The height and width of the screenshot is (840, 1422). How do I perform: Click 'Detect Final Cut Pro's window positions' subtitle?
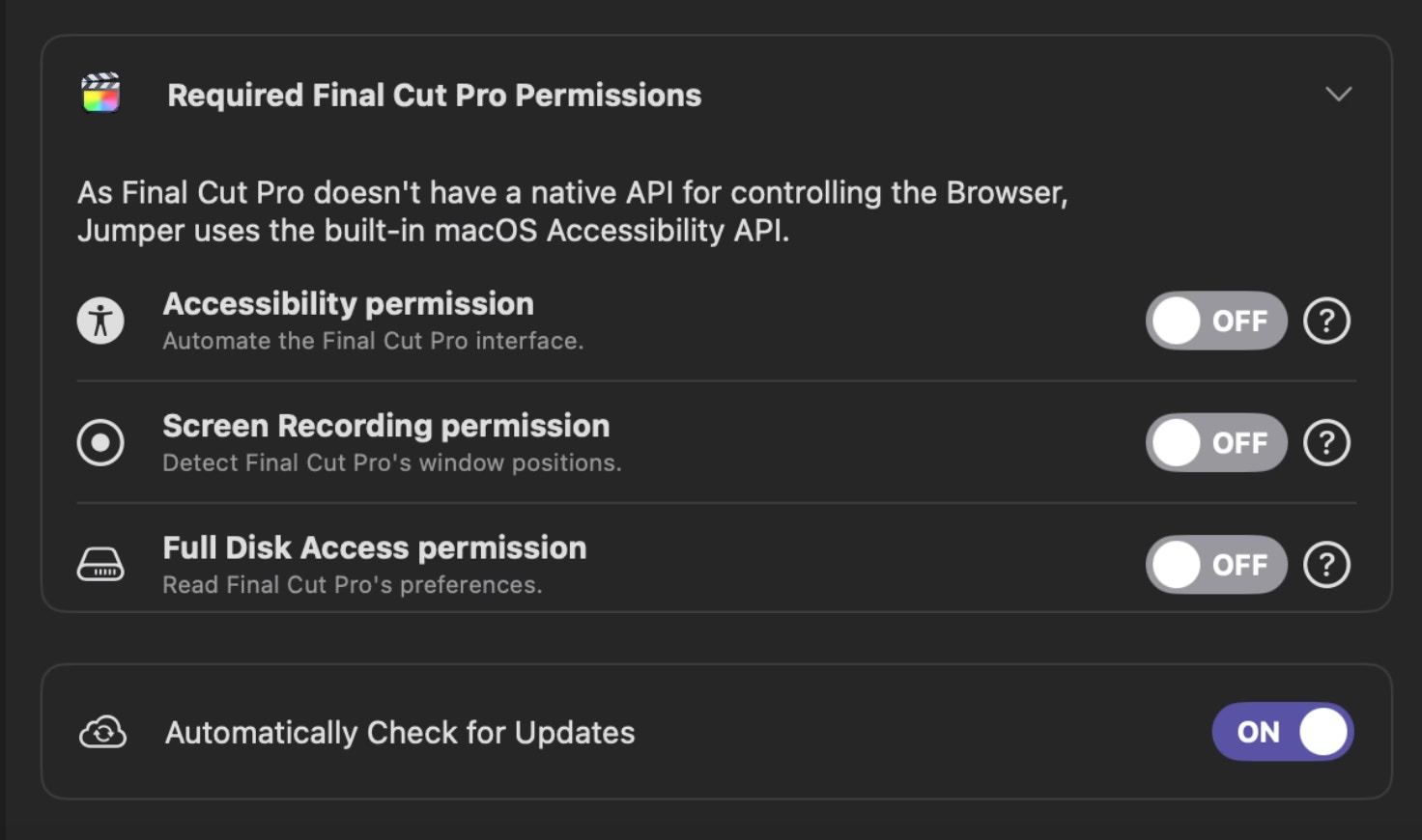point(391,463)
